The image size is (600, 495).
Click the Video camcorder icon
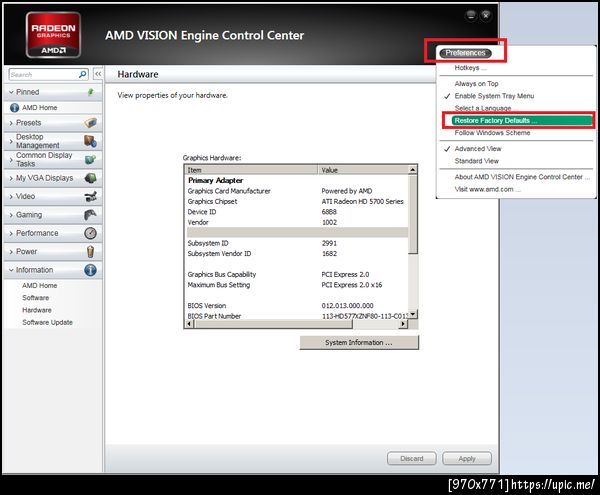[x=90, y=197]
